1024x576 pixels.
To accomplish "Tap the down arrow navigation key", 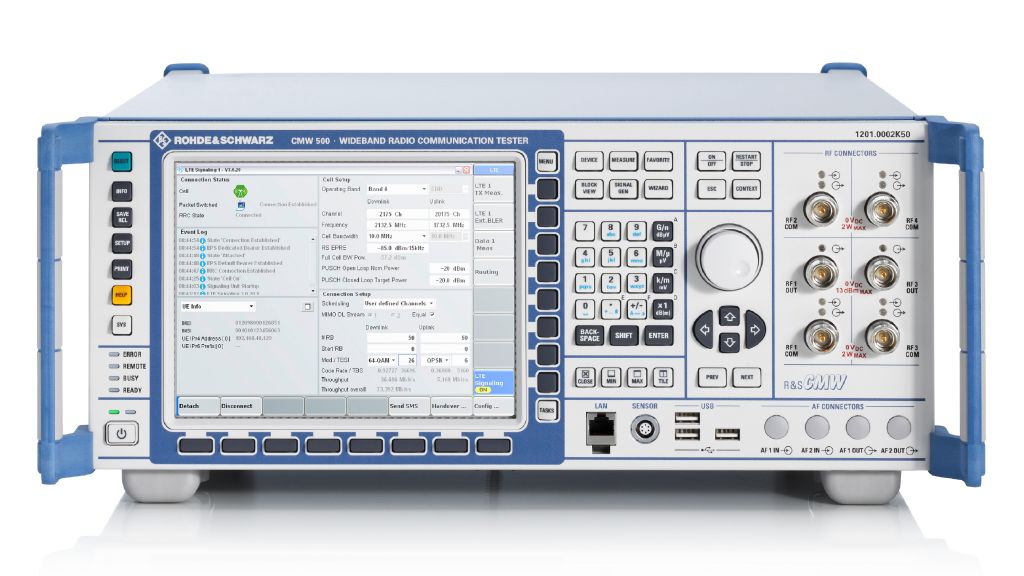I will (729, 342).
